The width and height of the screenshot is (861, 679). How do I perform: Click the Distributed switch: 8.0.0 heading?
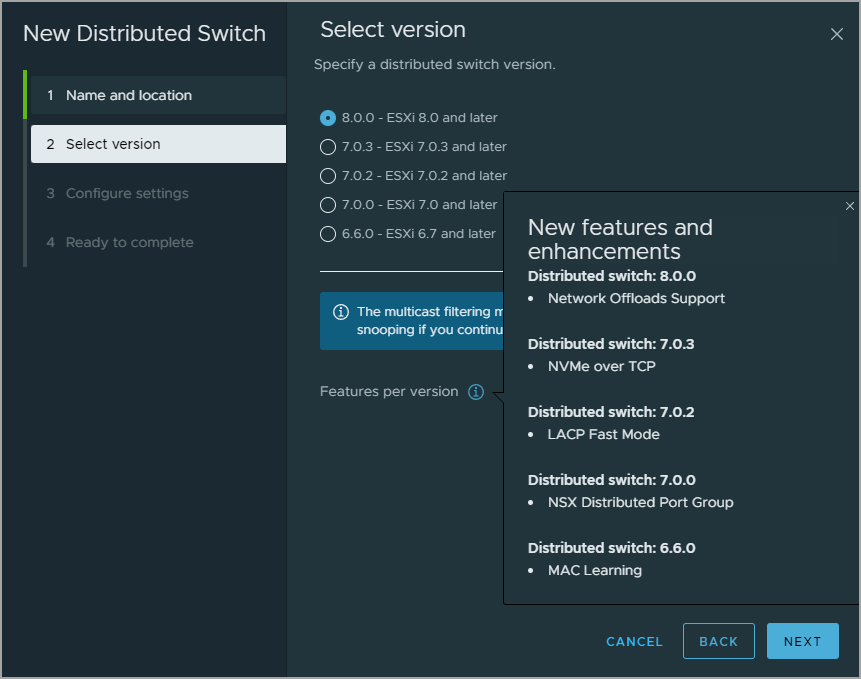coord(612,276)
